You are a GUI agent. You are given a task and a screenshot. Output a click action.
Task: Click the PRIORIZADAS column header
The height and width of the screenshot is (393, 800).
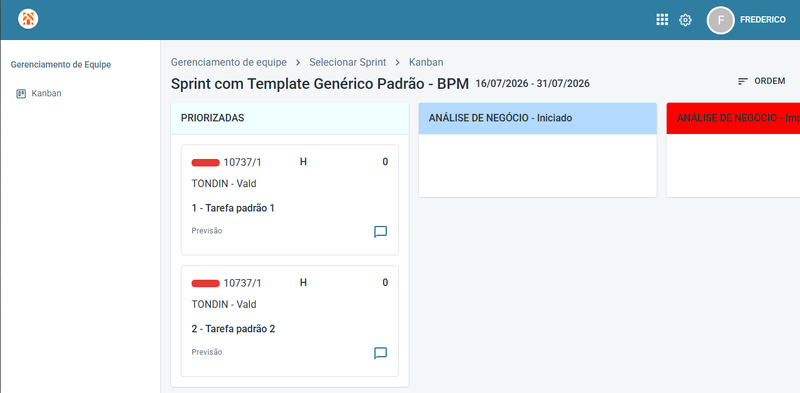(290, 118)
